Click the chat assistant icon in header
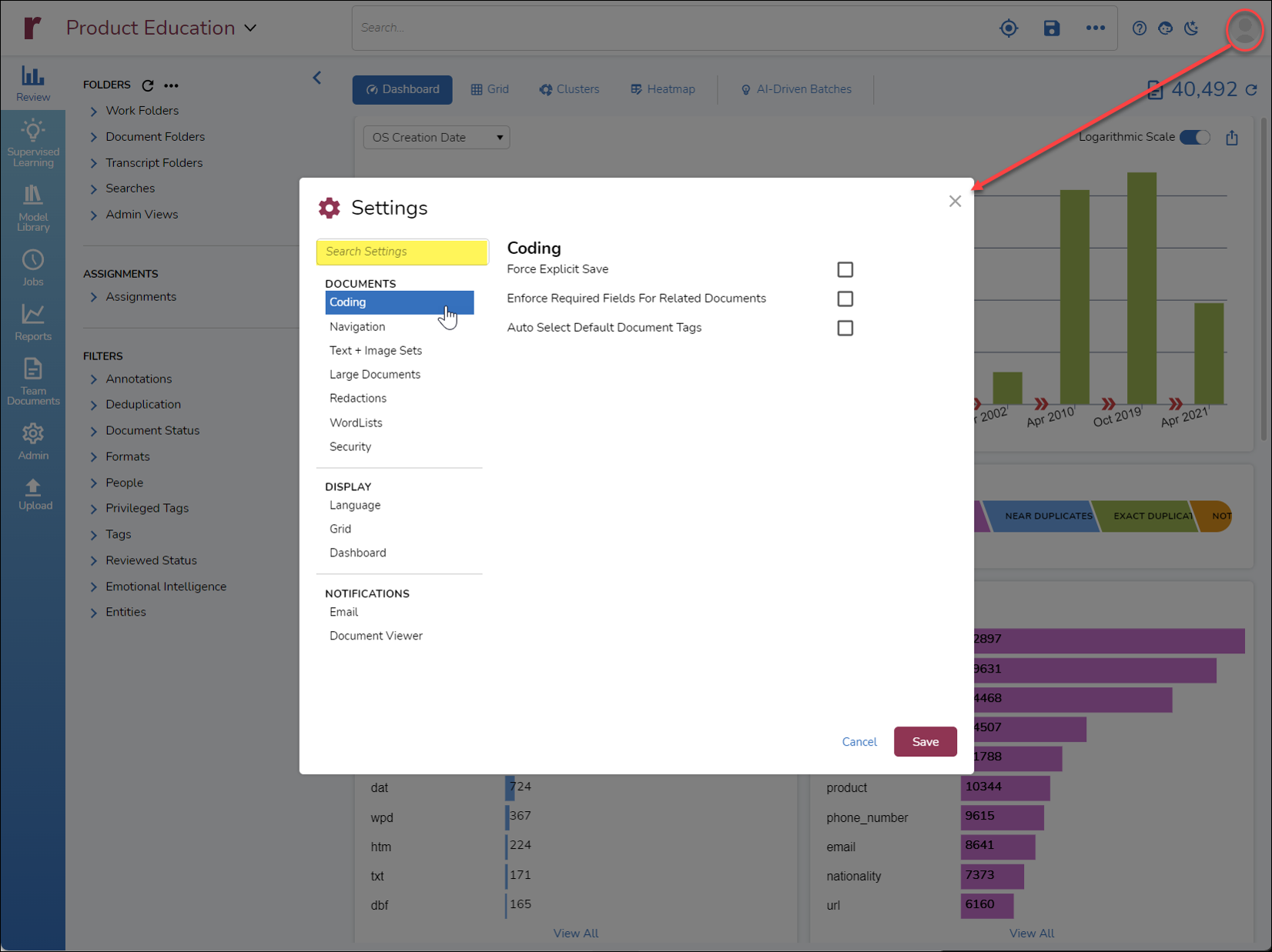This screenshot has width=1272, height=952. coord(1166,28)
